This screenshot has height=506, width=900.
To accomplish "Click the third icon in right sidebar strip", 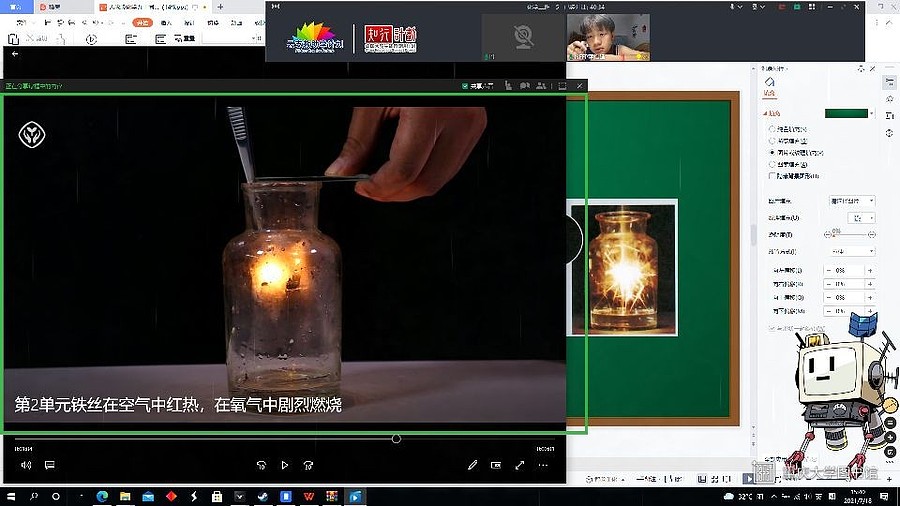I will [890, 116].
